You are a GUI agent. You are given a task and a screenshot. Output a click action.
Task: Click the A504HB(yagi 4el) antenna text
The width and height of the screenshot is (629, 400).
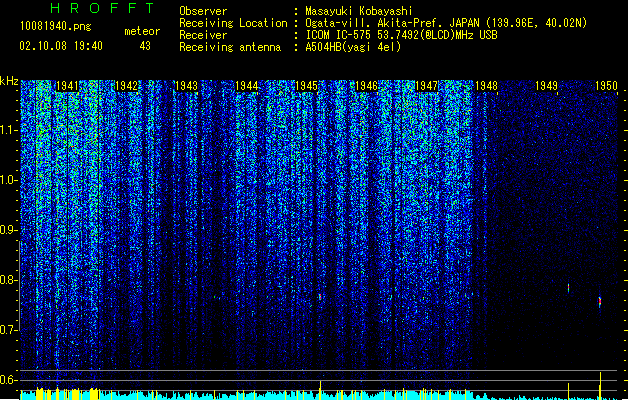pyautogui.click(x=353, y=47)
